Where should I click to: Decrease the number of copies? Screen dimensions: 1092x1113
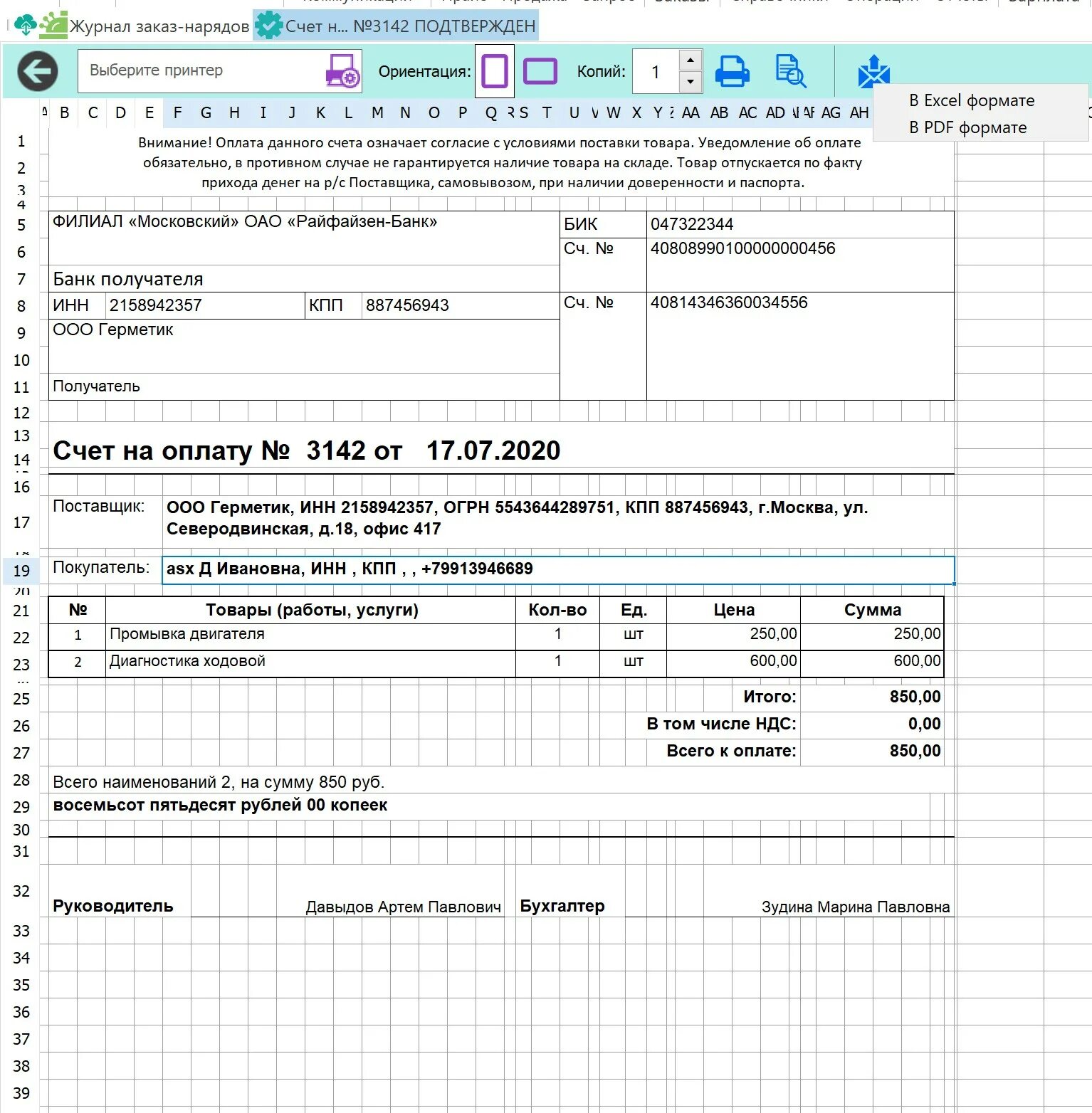click(x=690, y=82)
